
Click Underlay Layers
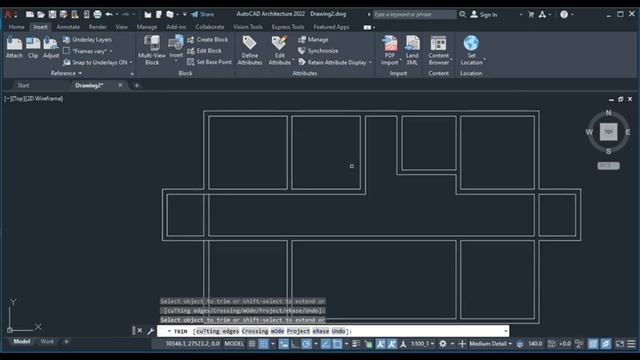[x=87, y=40]
